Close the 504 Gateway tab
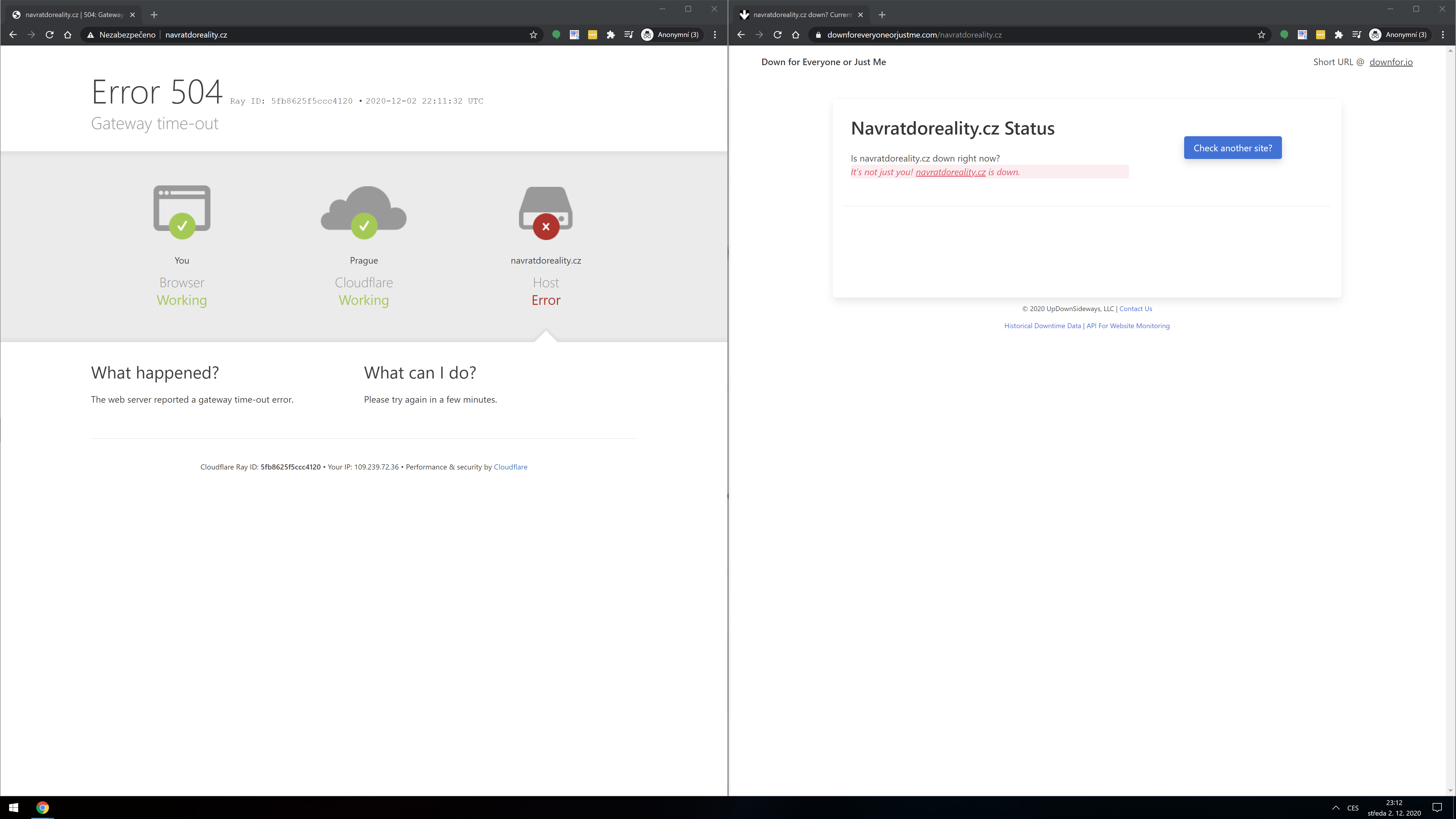 coord(132,15)
